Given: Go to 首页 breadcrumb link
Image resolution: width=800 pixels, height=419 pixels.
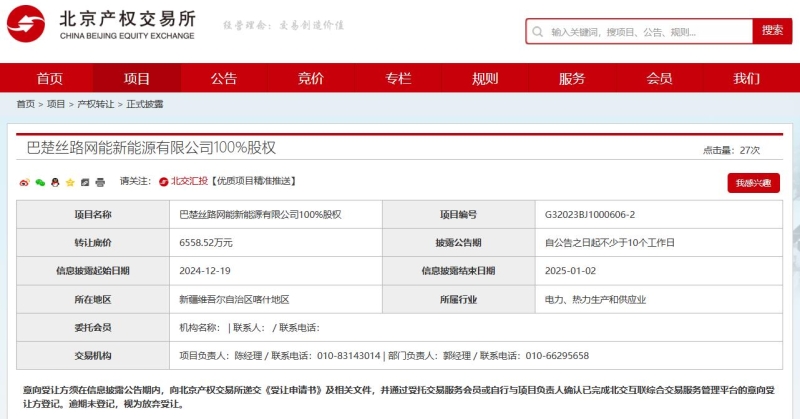Looking at the screenshot, I should pyautogui.click(x=26, y=104).
